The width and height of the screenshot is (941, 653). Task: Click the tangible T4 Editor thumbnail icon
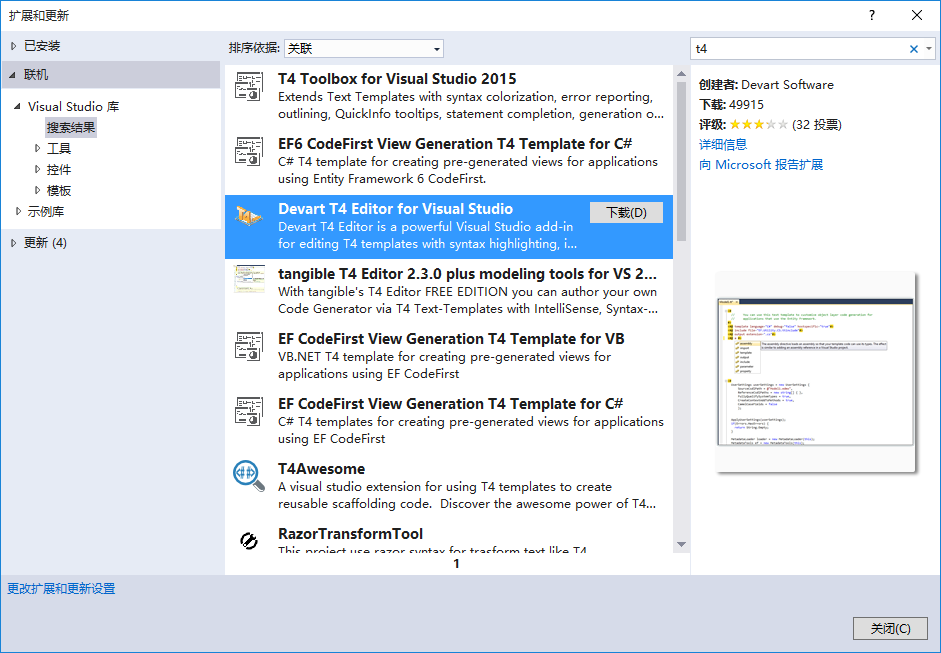pyautogui.click(x=248, y=278)
